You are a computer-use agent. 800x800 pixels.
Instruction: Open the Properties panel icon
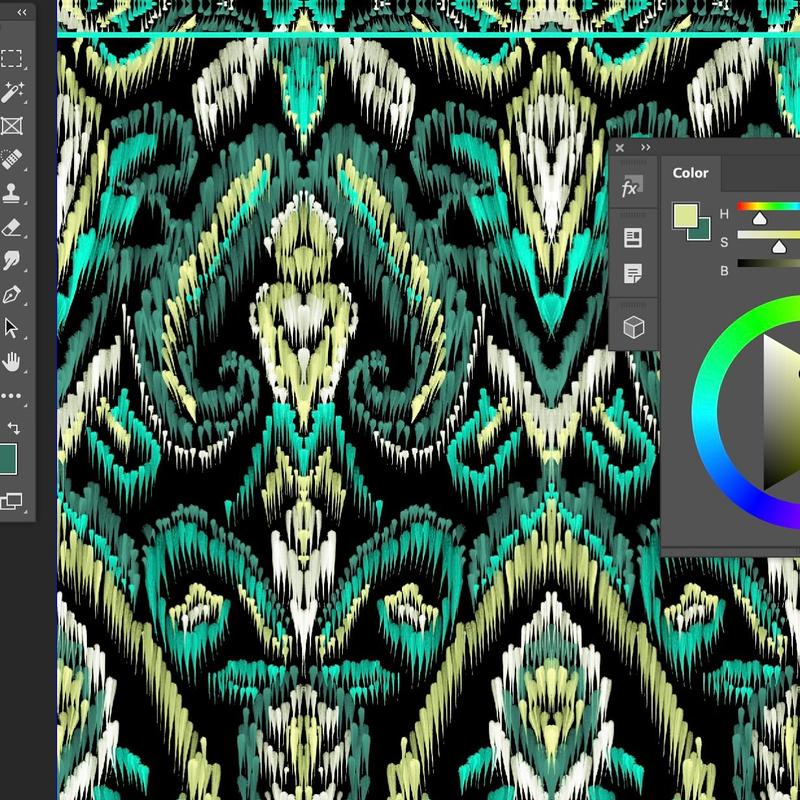[633, 238]
